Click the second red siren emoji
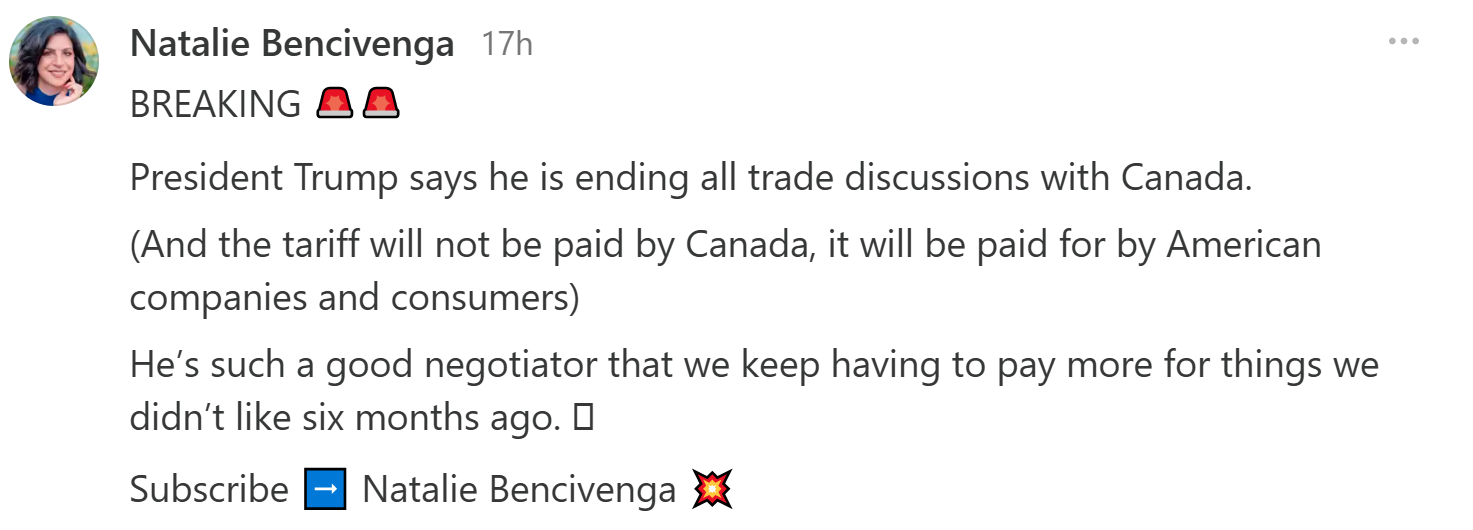This screenshot has height=530, width=1473. [x=381, y=103]
